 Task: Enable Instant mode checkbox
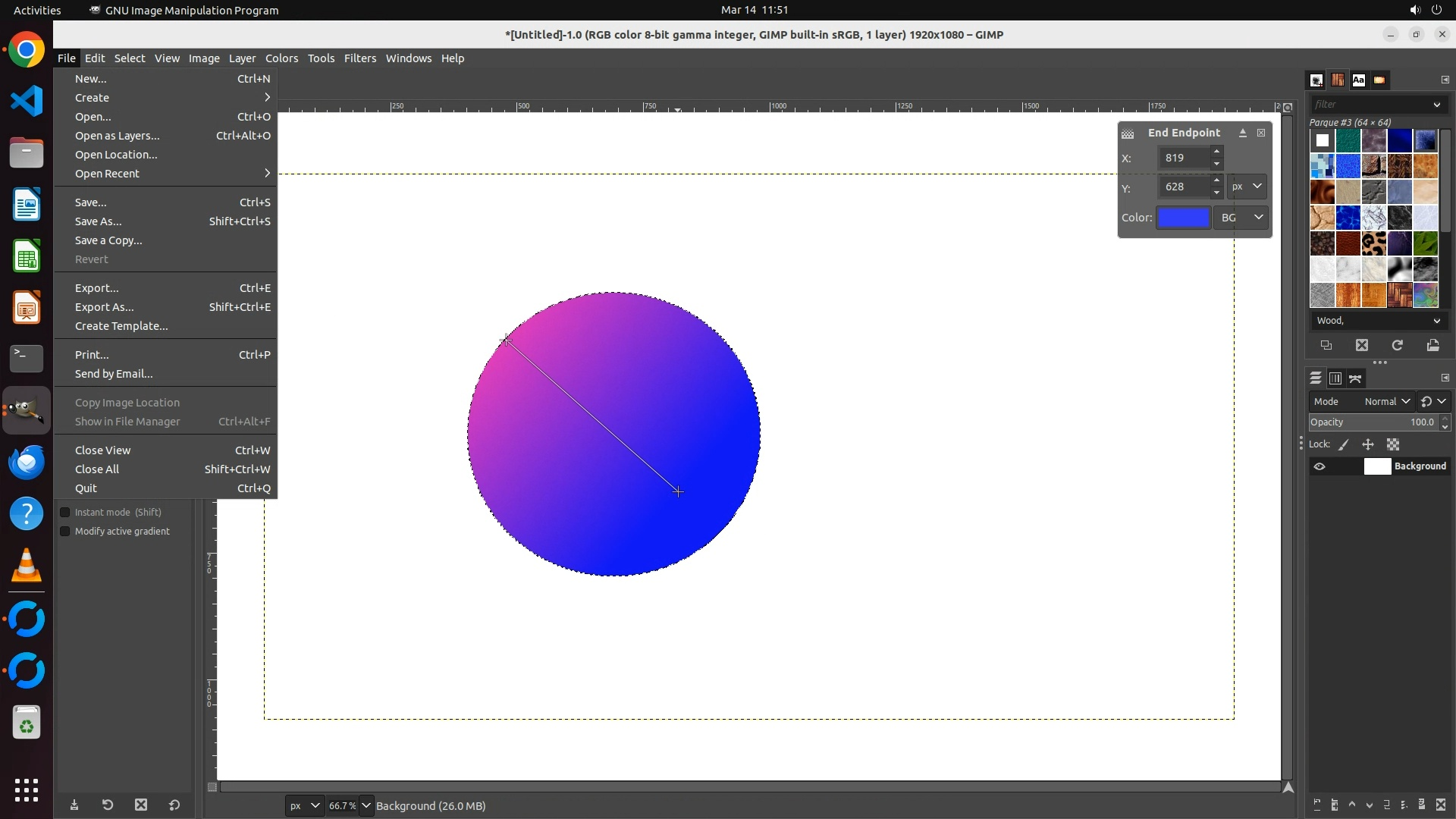pyautogui.click(x=65, y=513)
